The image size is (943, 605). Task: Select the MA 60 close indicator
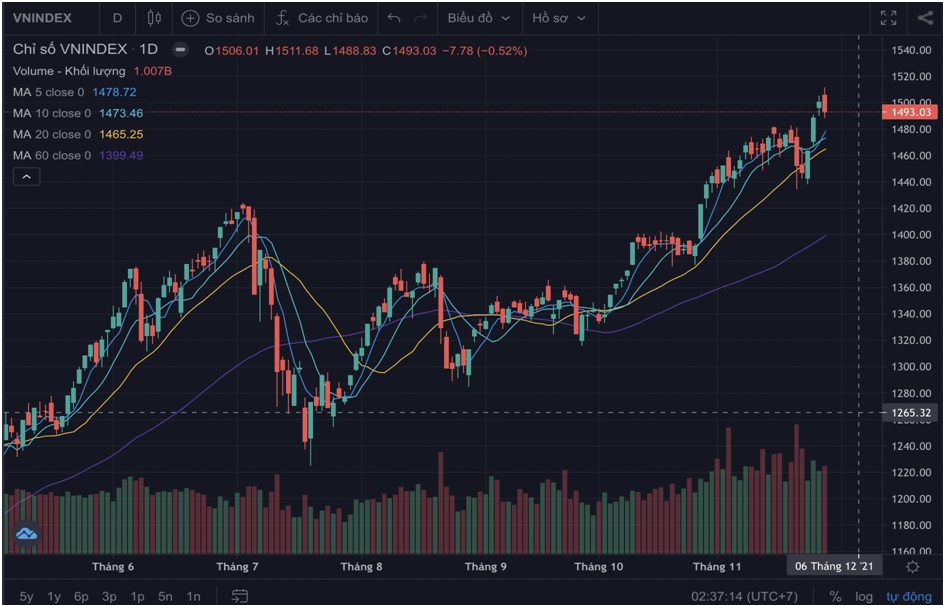click(52, 155)
